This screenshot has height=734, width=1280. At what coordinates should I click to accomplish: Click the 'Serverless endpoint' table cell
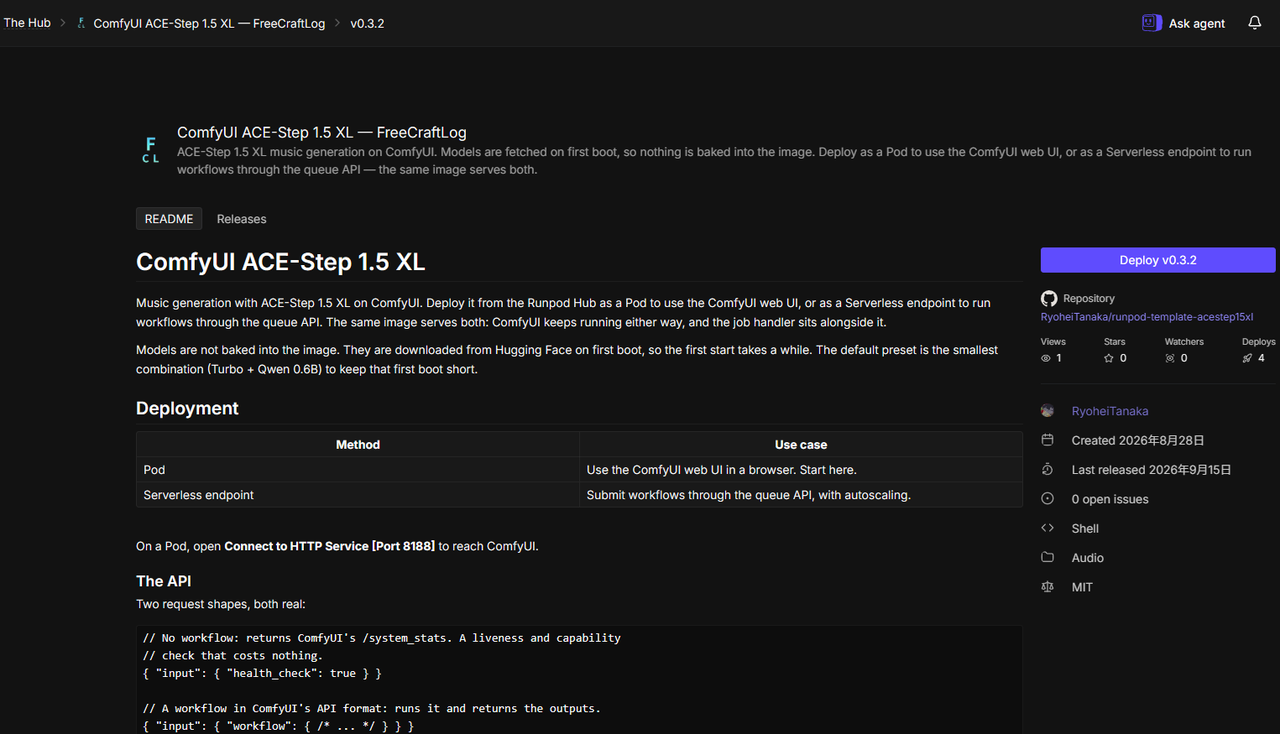(x=358, y=495)
